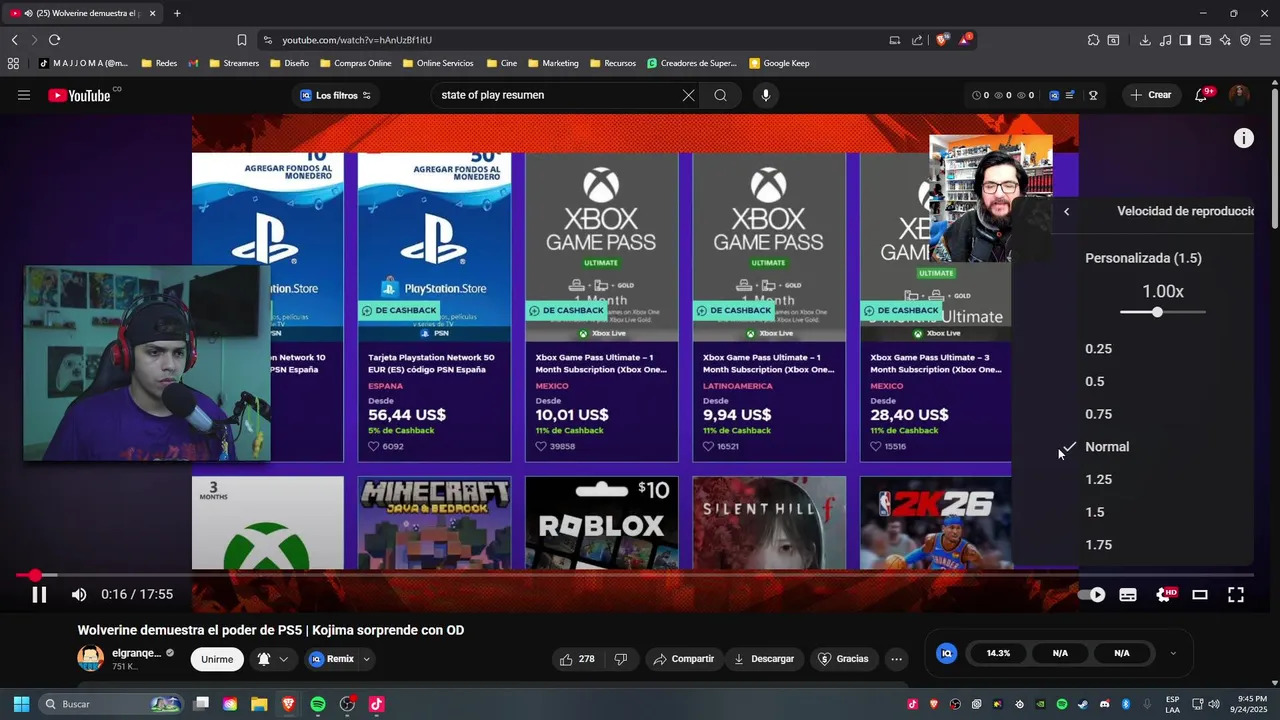Toggle Brave sidebar panel icon
This screenshot has height=720, width=1280.
[x=1185, y=40]
